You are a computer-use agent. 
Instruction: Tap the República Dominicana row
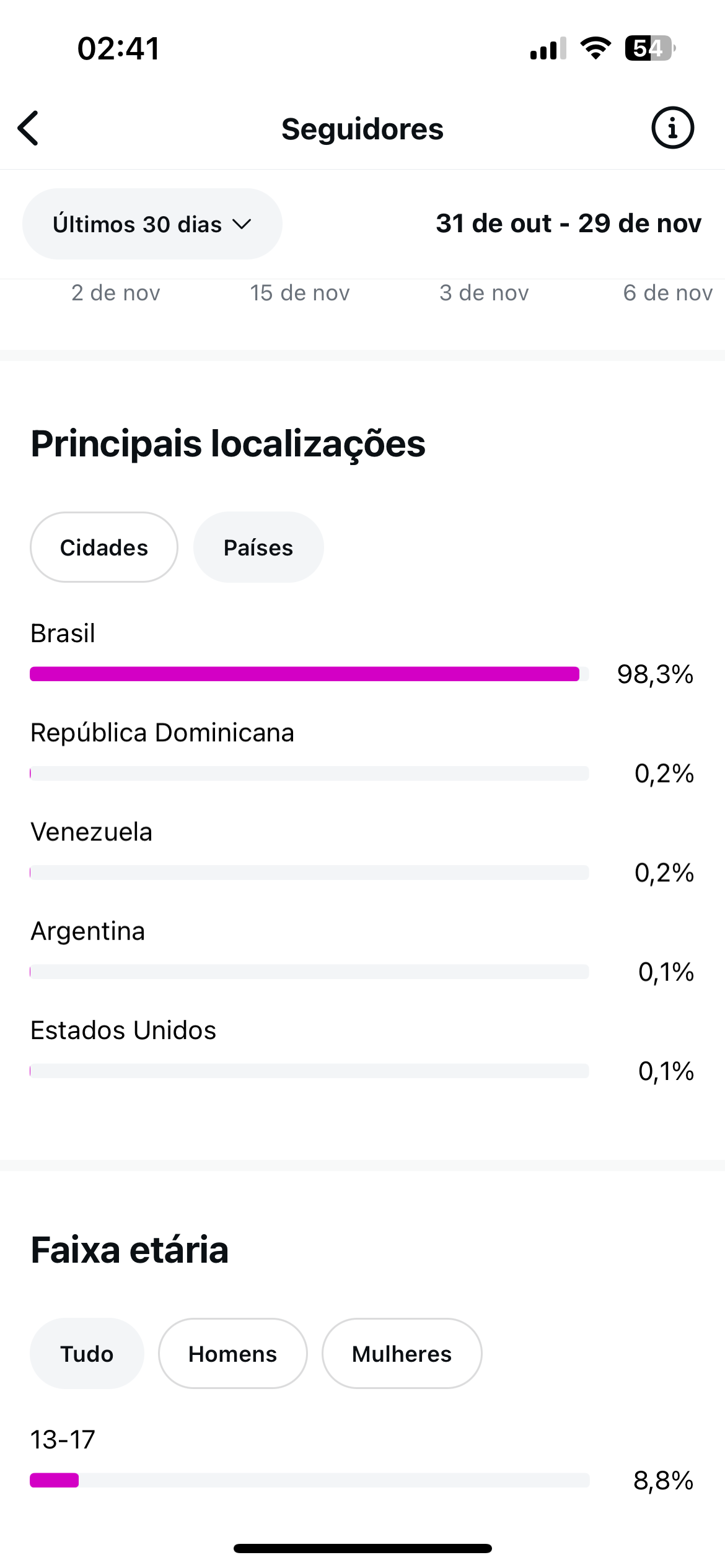162,733
